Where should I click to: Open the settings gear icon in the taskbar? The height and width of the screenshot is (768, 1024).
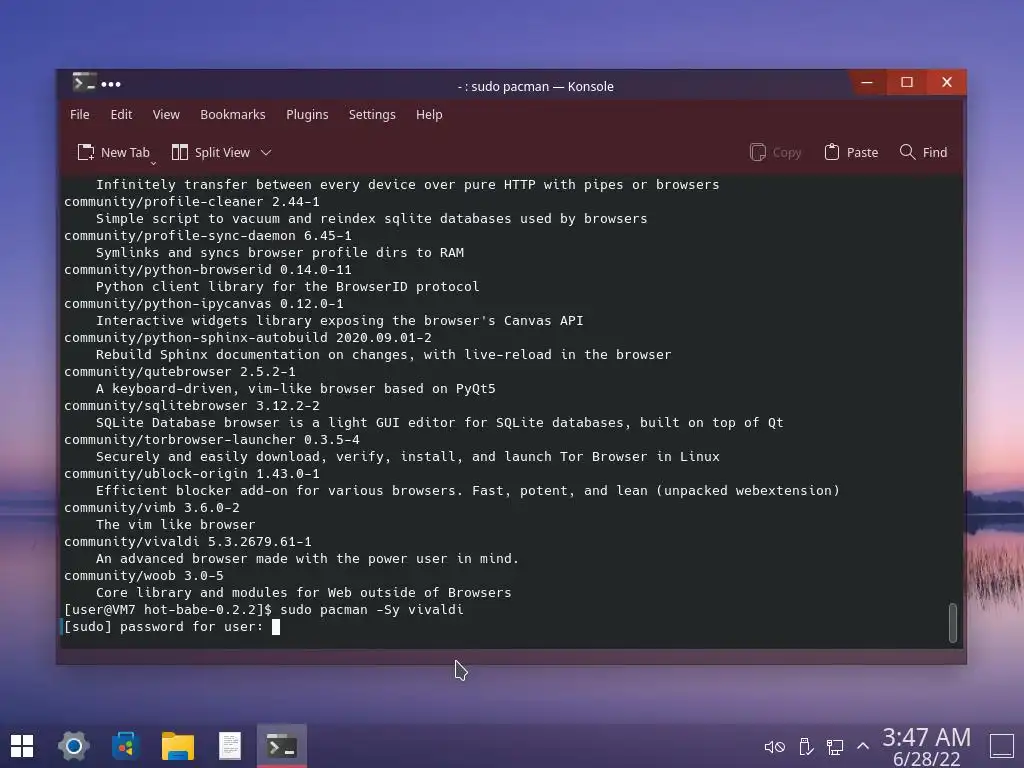[73, 746]
